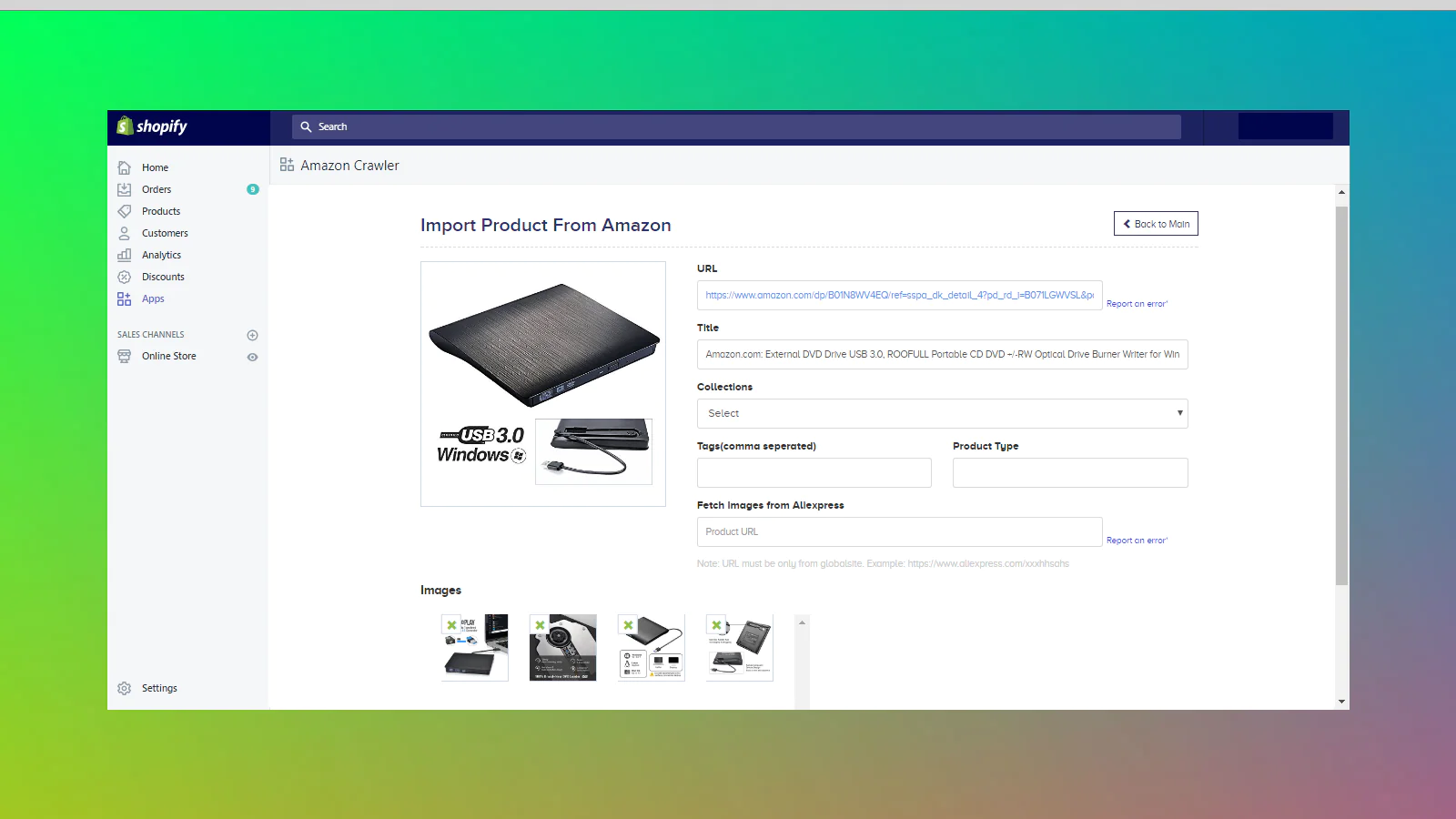The width and height of the screenshot is (1456, 819).
Task: Open Settings in the sidebar
Action: tap(159, 688)
